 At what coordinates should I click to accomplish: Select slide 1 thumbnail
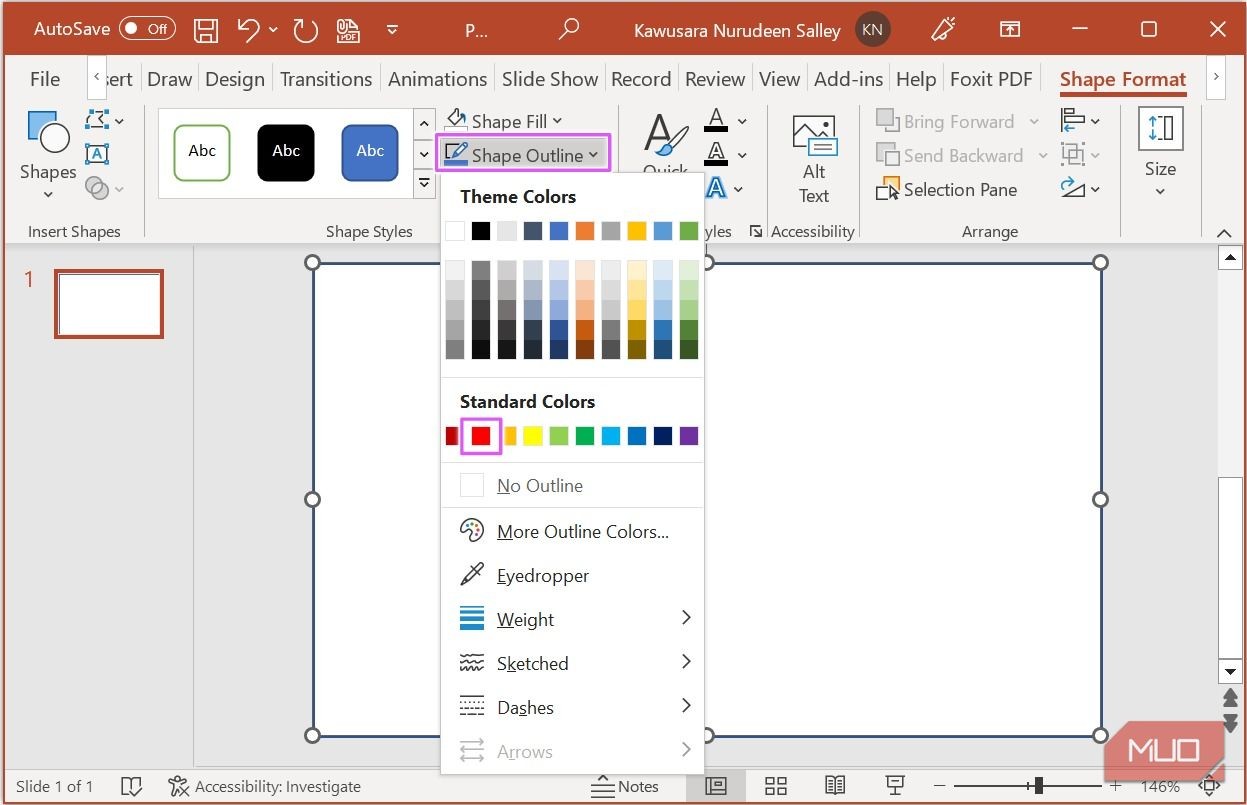(x=108, y=304)
